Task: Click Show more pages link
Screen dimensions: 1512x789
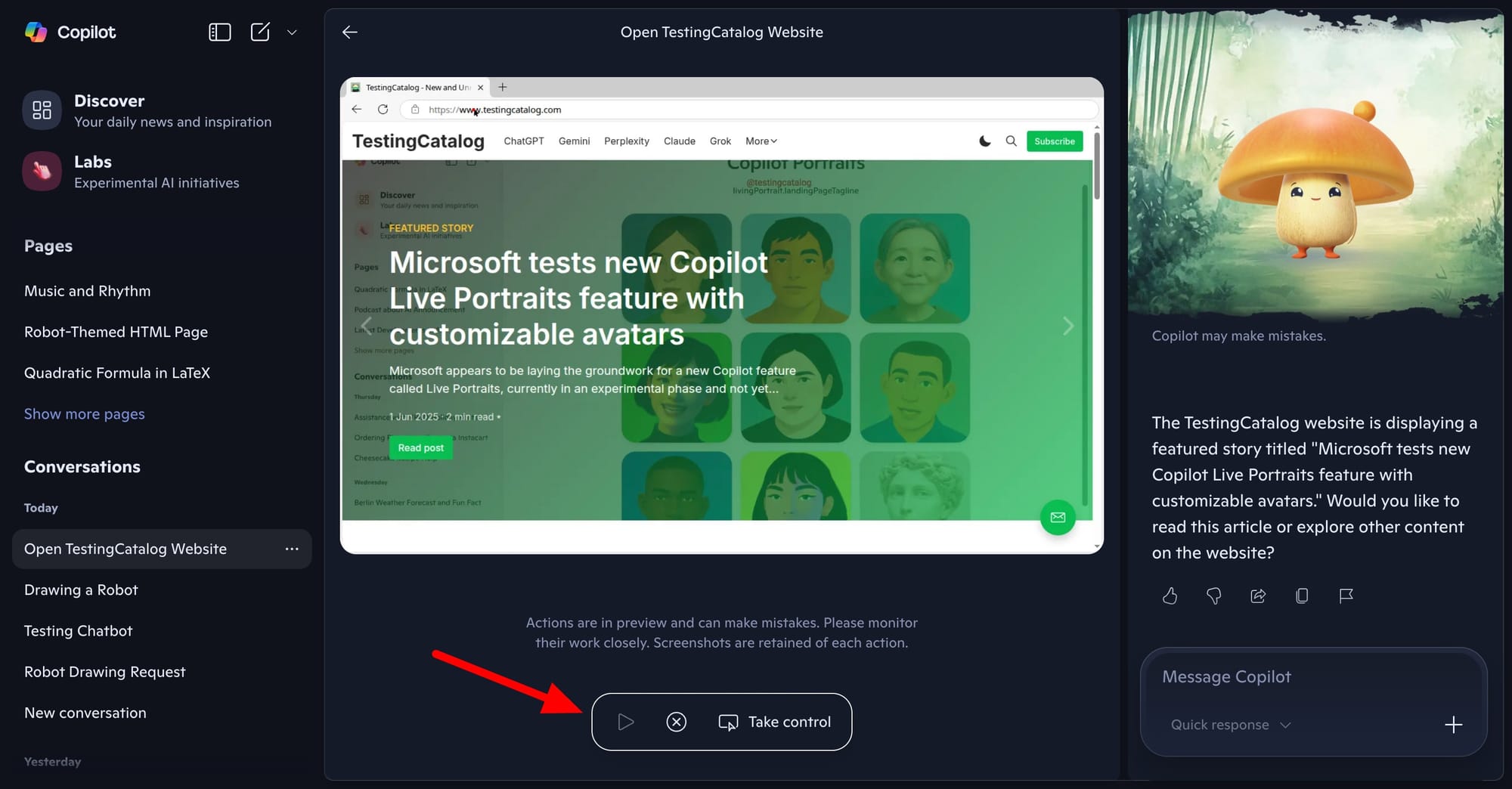Action: 85,414
